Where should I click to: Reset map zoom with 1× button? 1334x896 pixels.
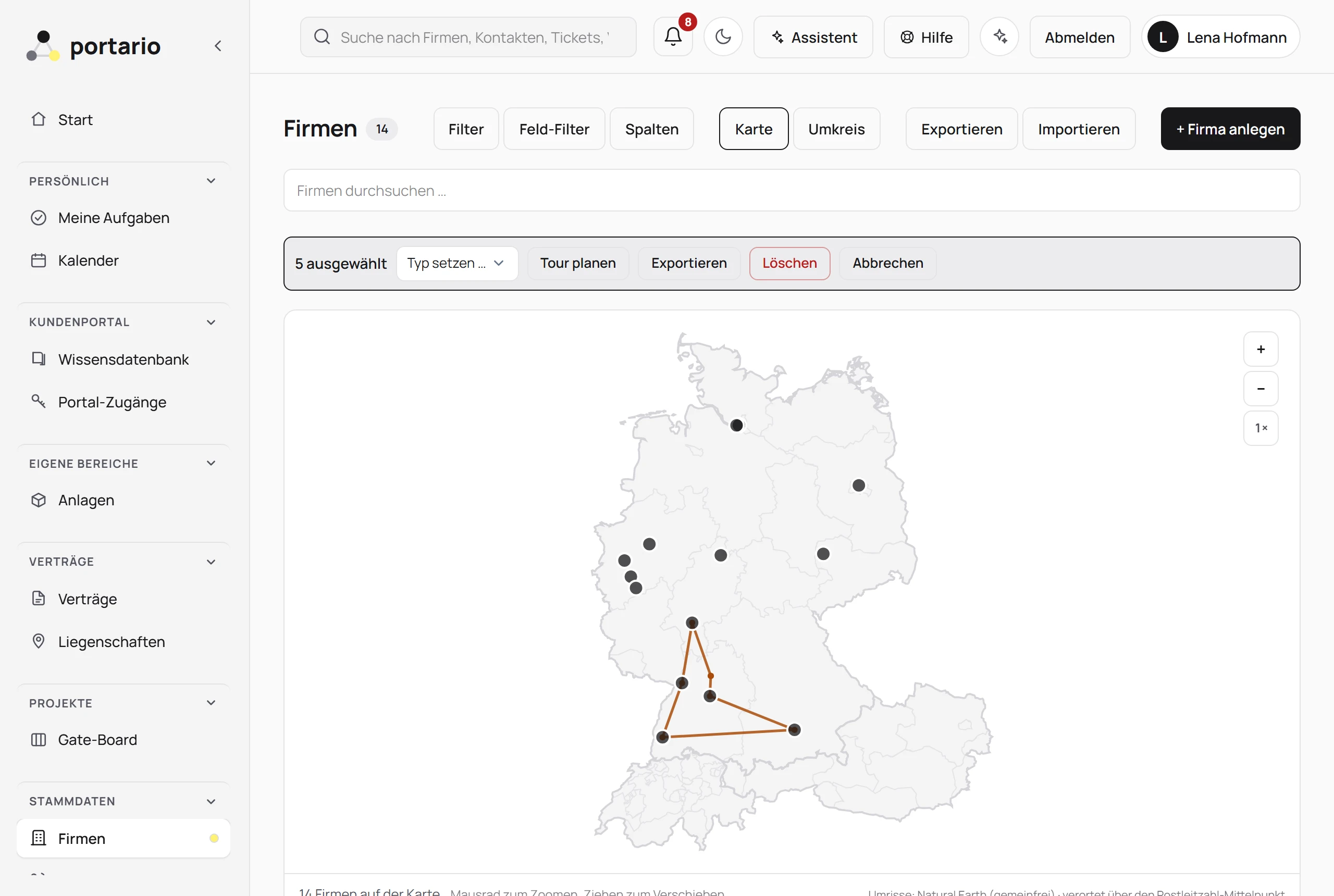coord(1261,428)
